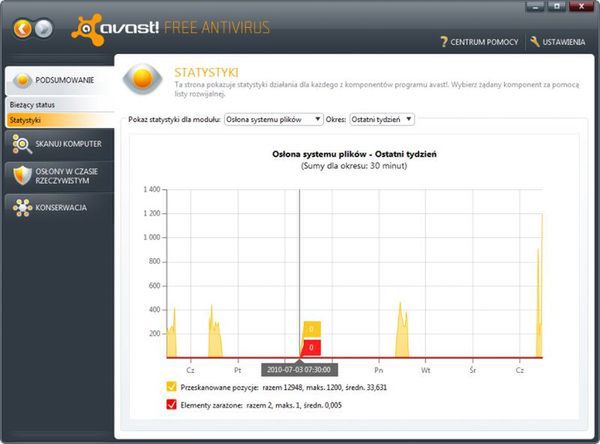This screenshot has height=444, width=600.
Task: Click the Wt day label on axis
Action: [426, 370]
